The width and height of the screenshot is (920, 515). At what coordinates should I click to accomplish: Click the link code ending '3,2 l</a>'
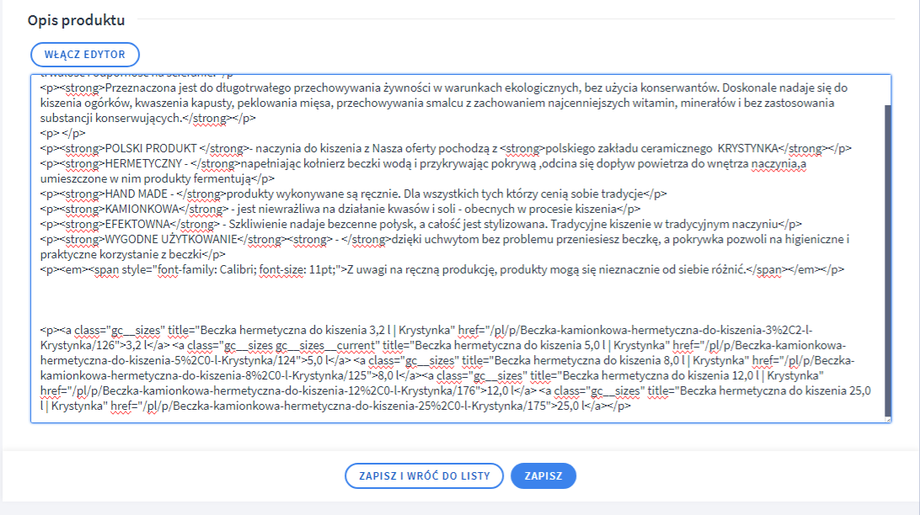point(147,346)
